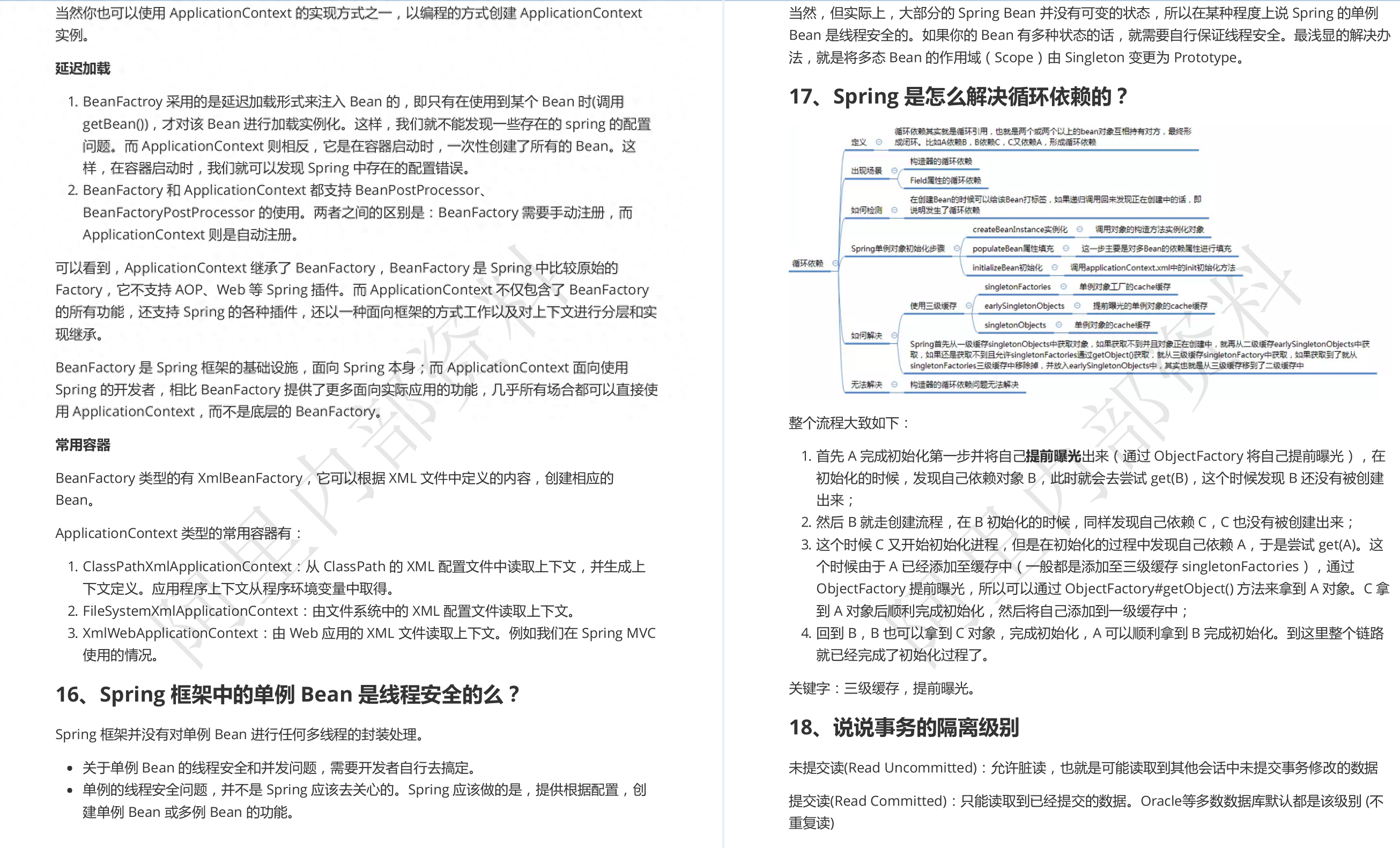Toggle the 使用三级缓存 node collapse control
Image resolution: width=1400 pixels, height=848 pixels.
tap(969, 305)
